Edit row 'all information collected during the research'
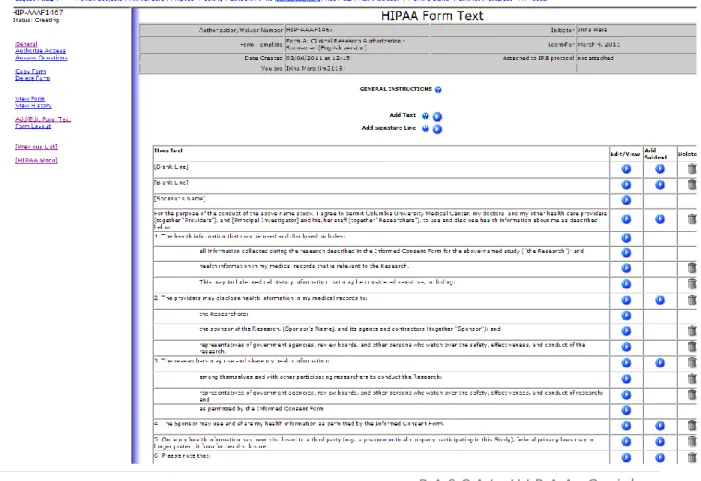The width and height of the screenshot is (701, 481). 626,253
